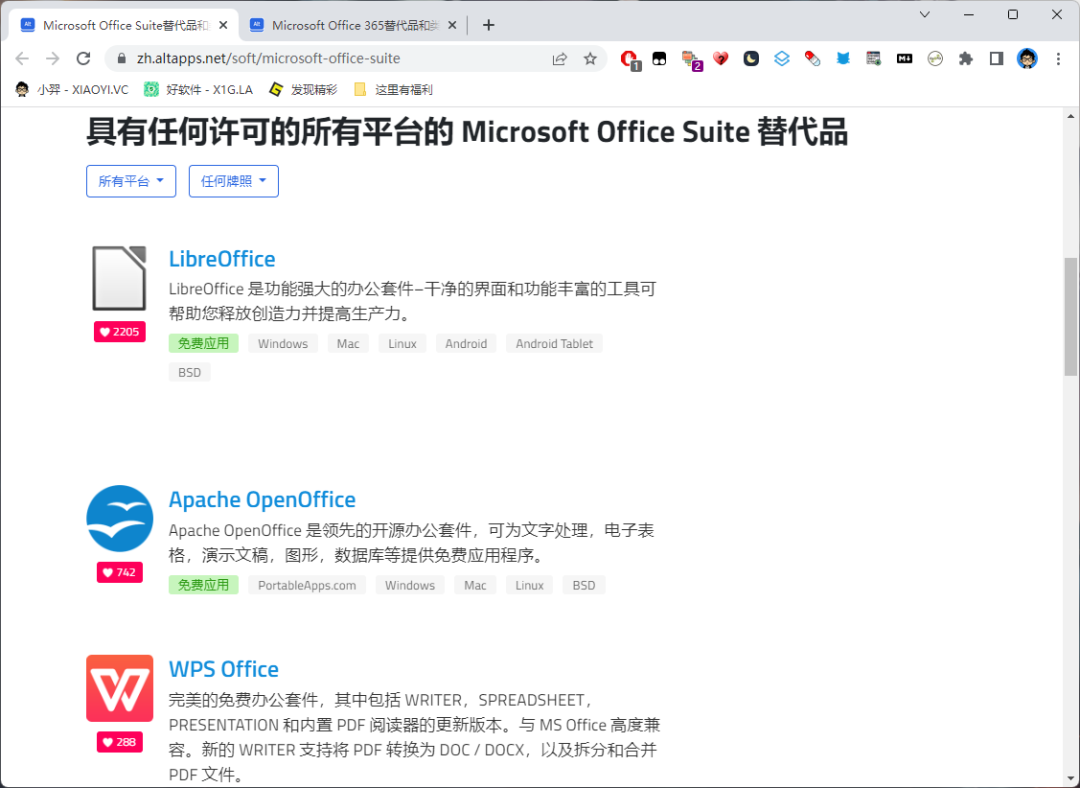Open the LibreOffice title link

[222, 259]
